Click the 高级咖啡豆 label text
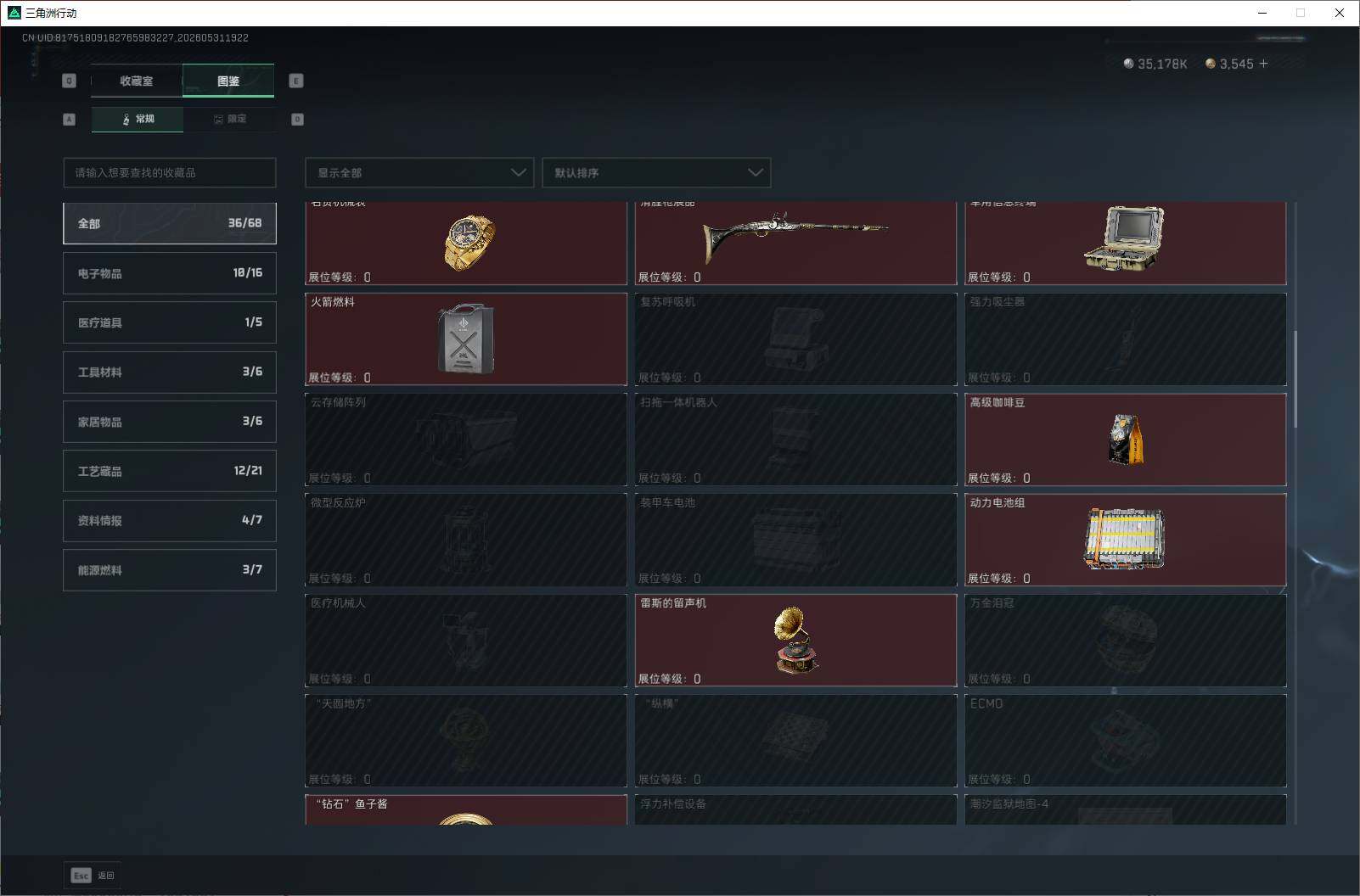 pos(998,402)
